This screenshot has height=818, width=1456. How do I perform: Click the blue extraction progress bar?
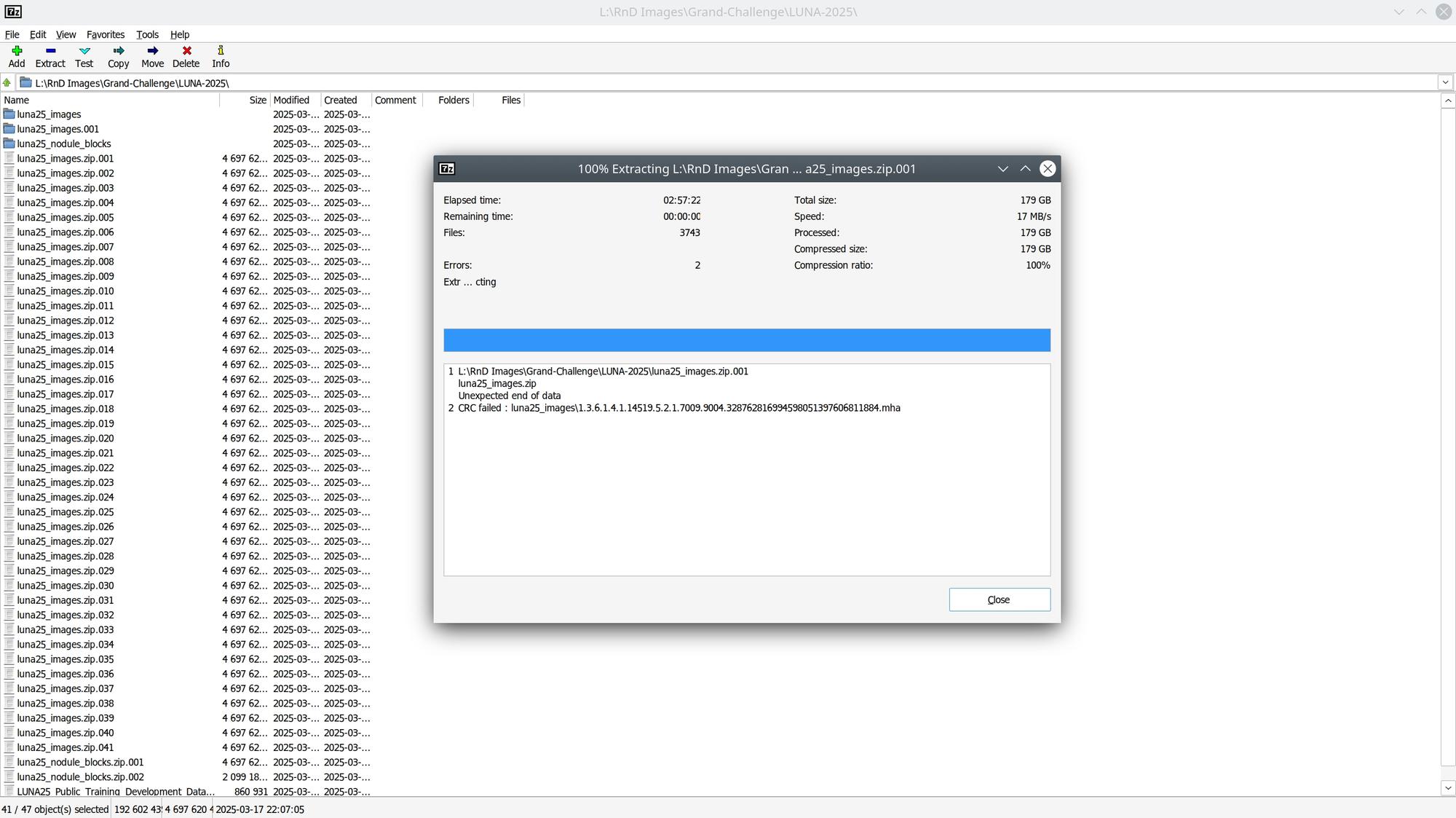click(746, 340)
